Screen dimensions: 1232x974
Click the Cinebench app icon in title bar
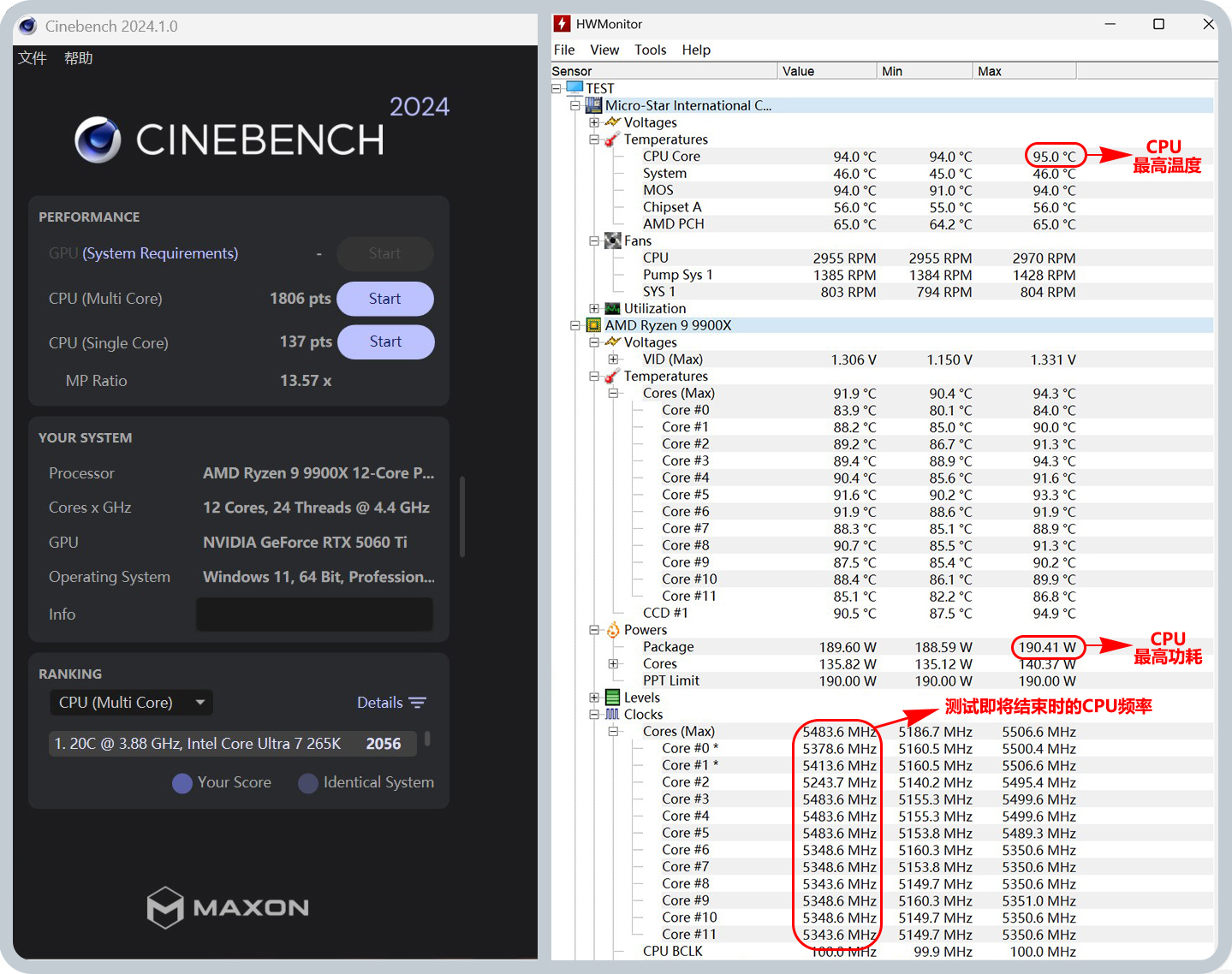point(27,26)
